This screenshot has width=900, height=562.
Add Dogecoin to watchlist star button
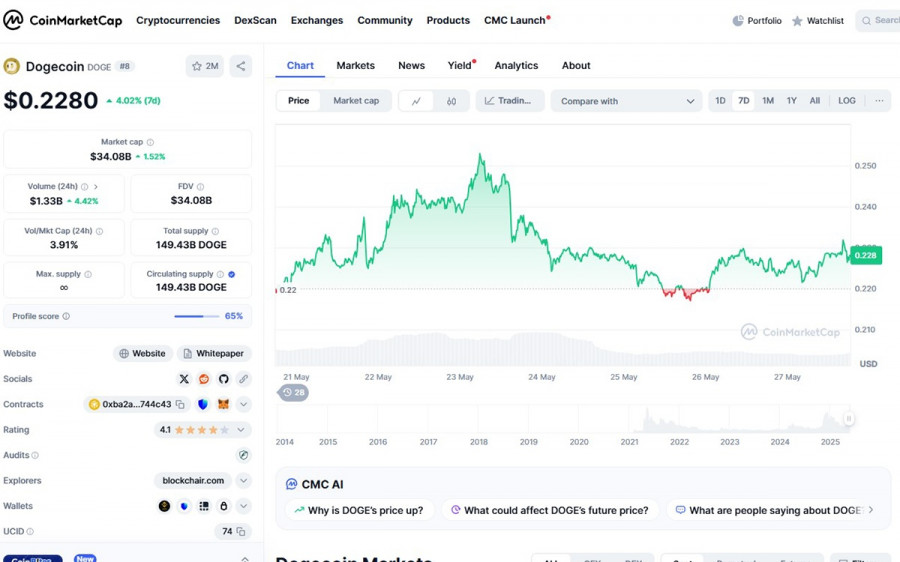pyautogui.click(x=205, y=66)
